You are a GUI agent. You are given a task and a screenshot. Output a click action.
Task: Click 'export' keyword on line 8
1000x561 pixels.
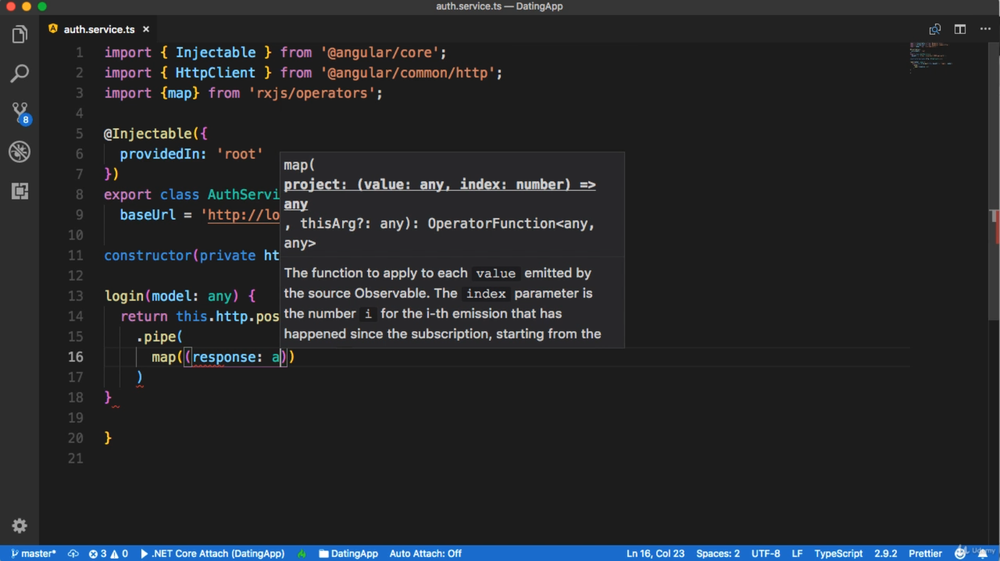pos(128,194)
